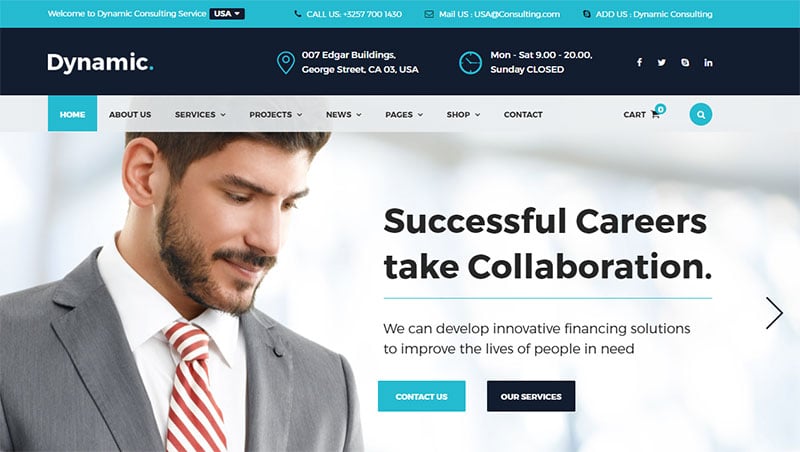Expand the Projects menu dropdown
Screen dimensions: 800x452
(x=276, y=115)
